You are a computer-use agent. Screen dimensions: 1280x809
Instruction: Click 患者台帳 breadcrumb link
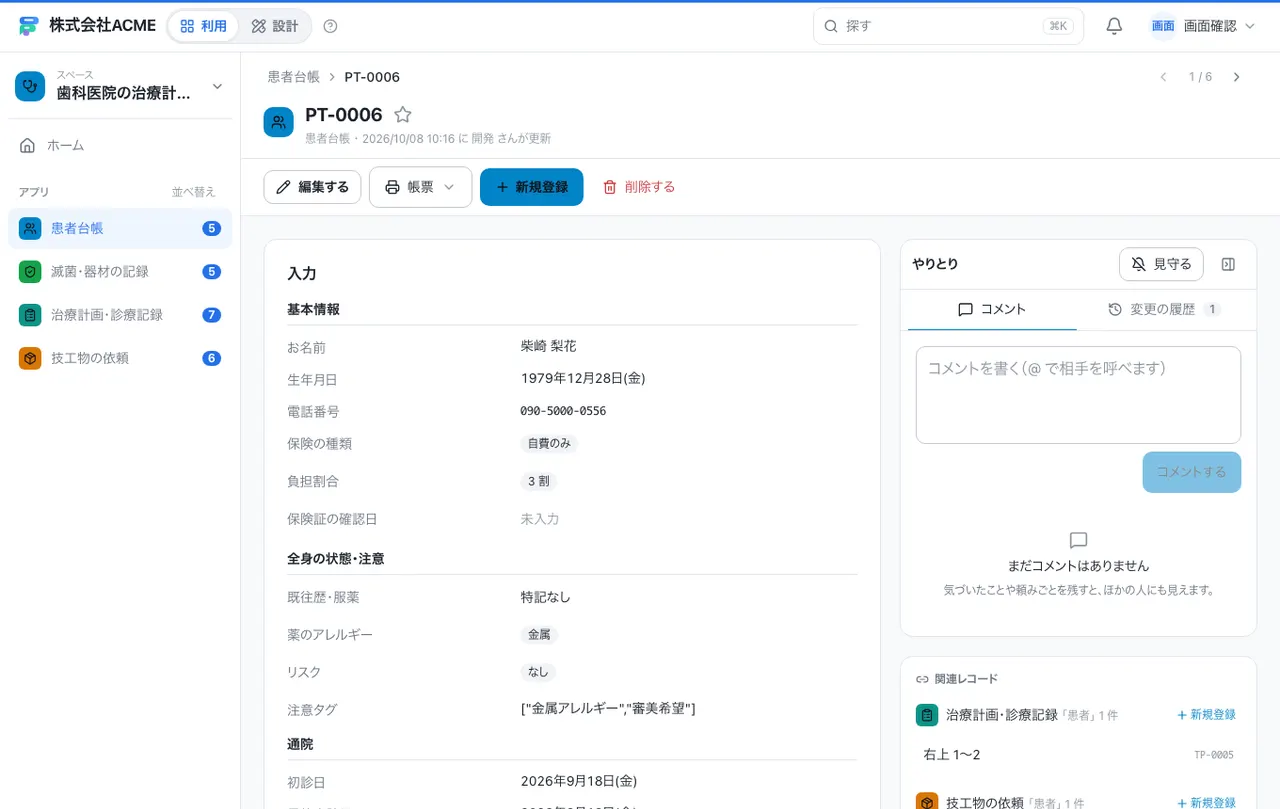click(293, 77)
